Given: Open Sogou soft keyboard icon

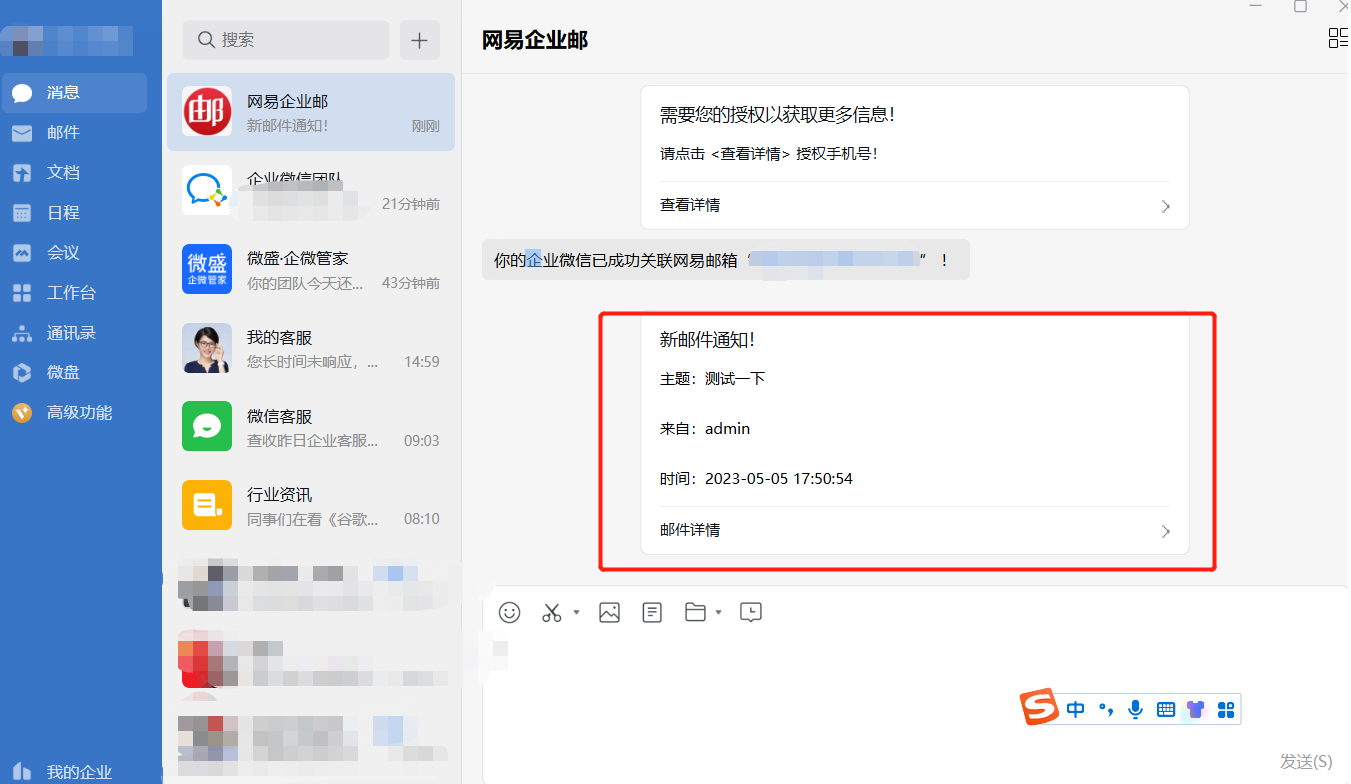Looking at the screenshot, I should (x=1165, y=710).
